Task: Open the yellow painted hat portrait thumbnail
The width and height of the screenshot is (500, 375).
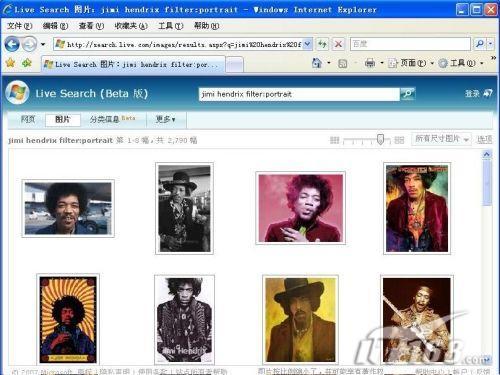Action: click(x=300, y=320)
